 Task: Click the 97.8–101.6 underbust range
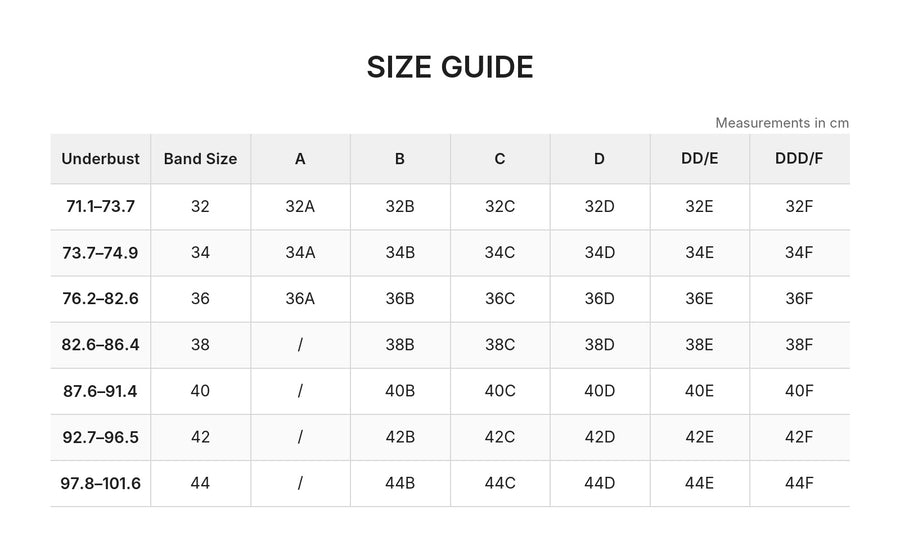coord(100,484)
